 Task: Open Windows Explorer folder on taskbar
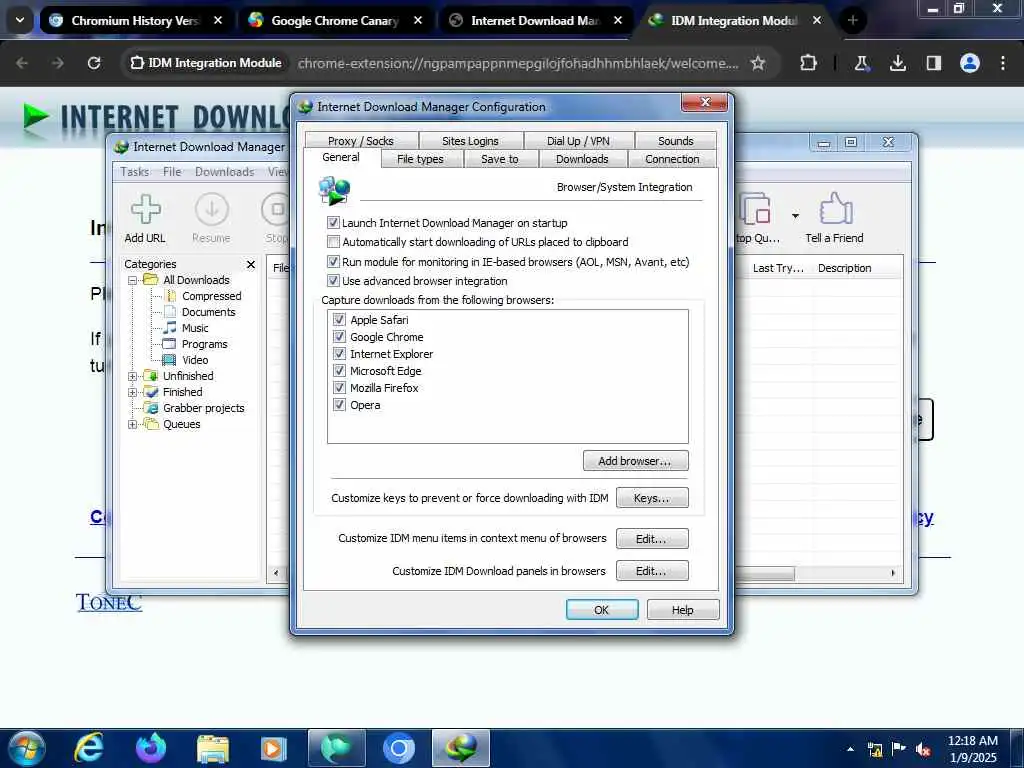click(x=213, y=748)
